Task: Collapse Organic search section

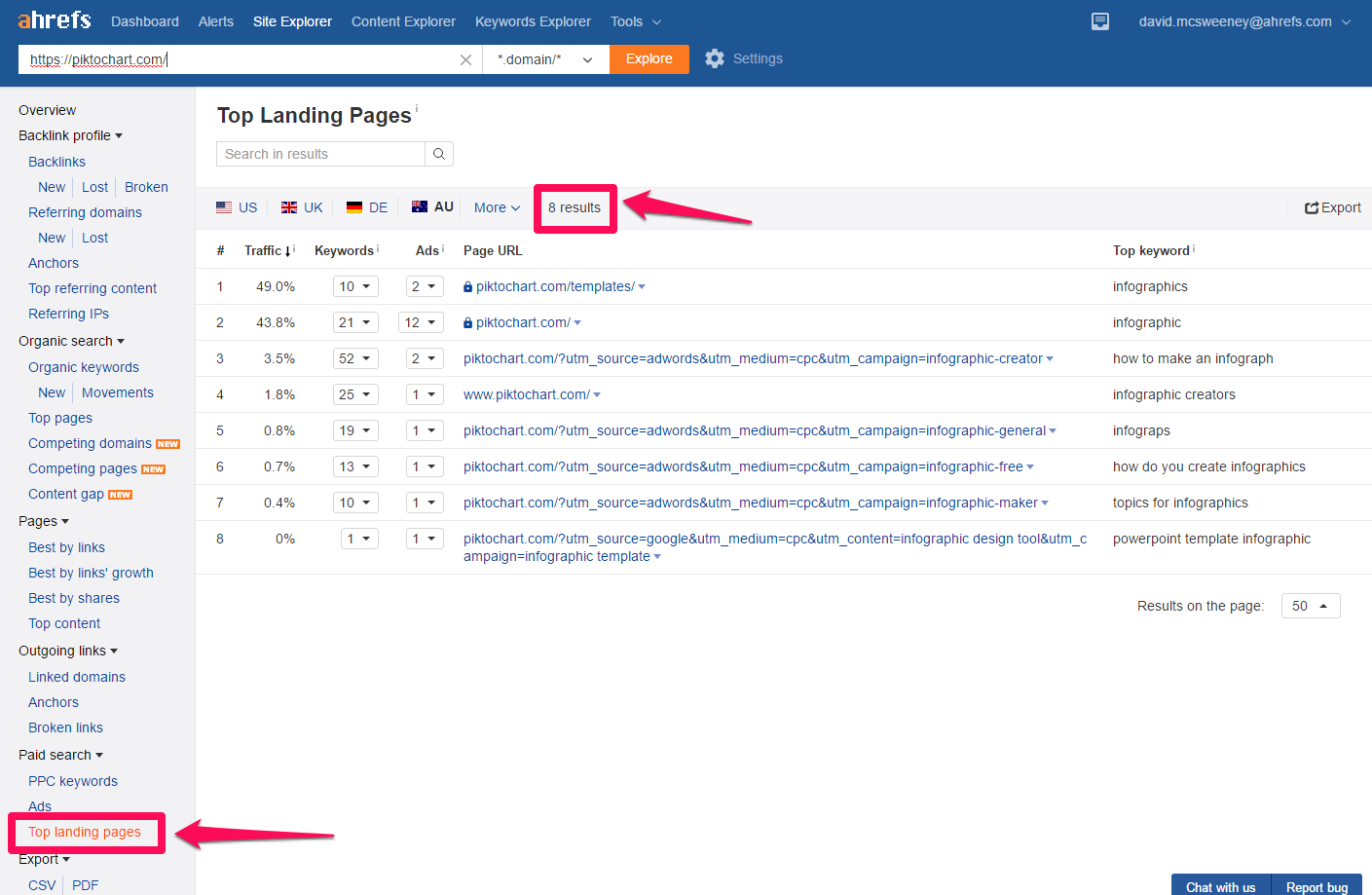Action: click(71, 341)
